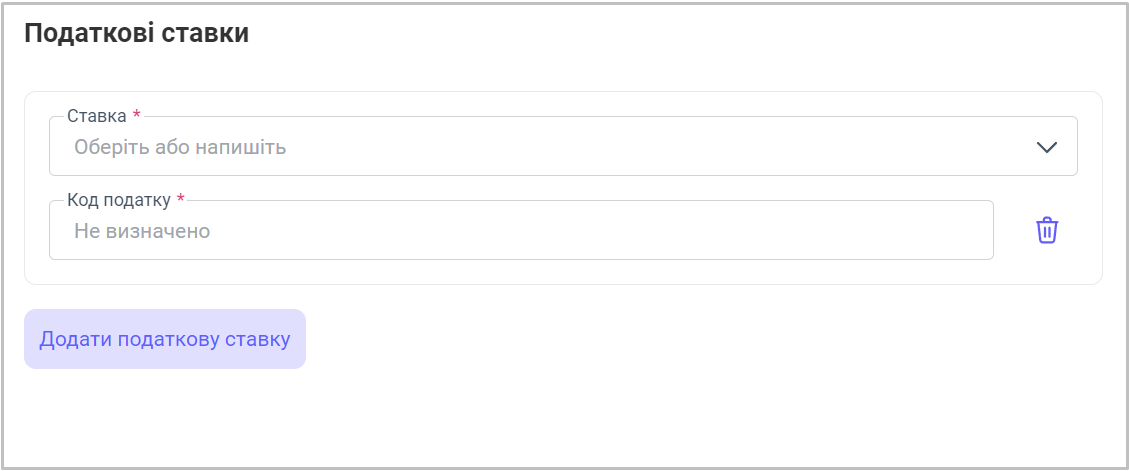Add another tax rate with the purple button
The width and height of the screenshot is (1129, 471).
pyautogui.click(x=165, y=339)
